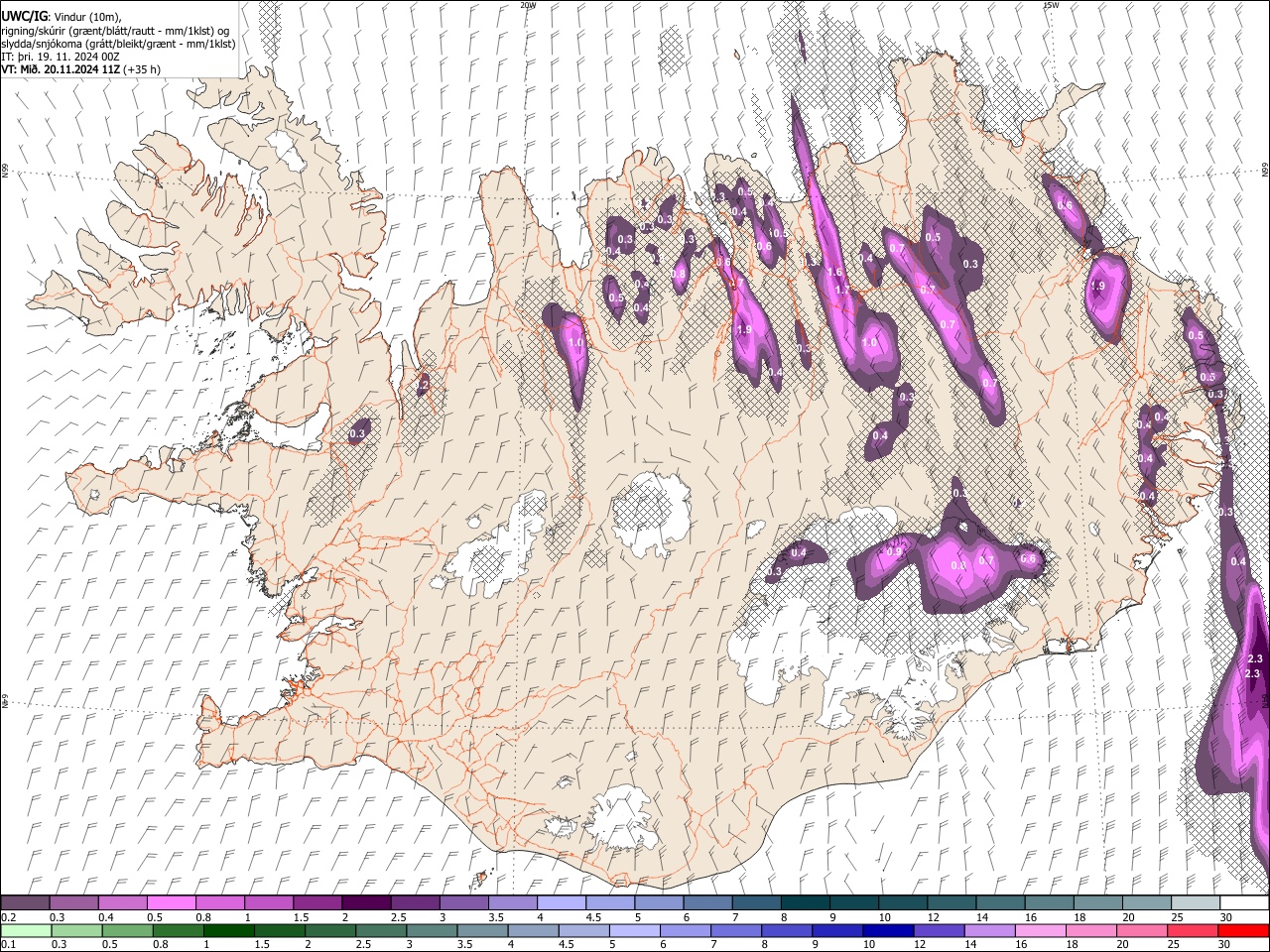This screenshot has width=1270, height=952.
Task: Choose the dark teal 8 swatch, upper legend
Action: click(x=804, y=903)
